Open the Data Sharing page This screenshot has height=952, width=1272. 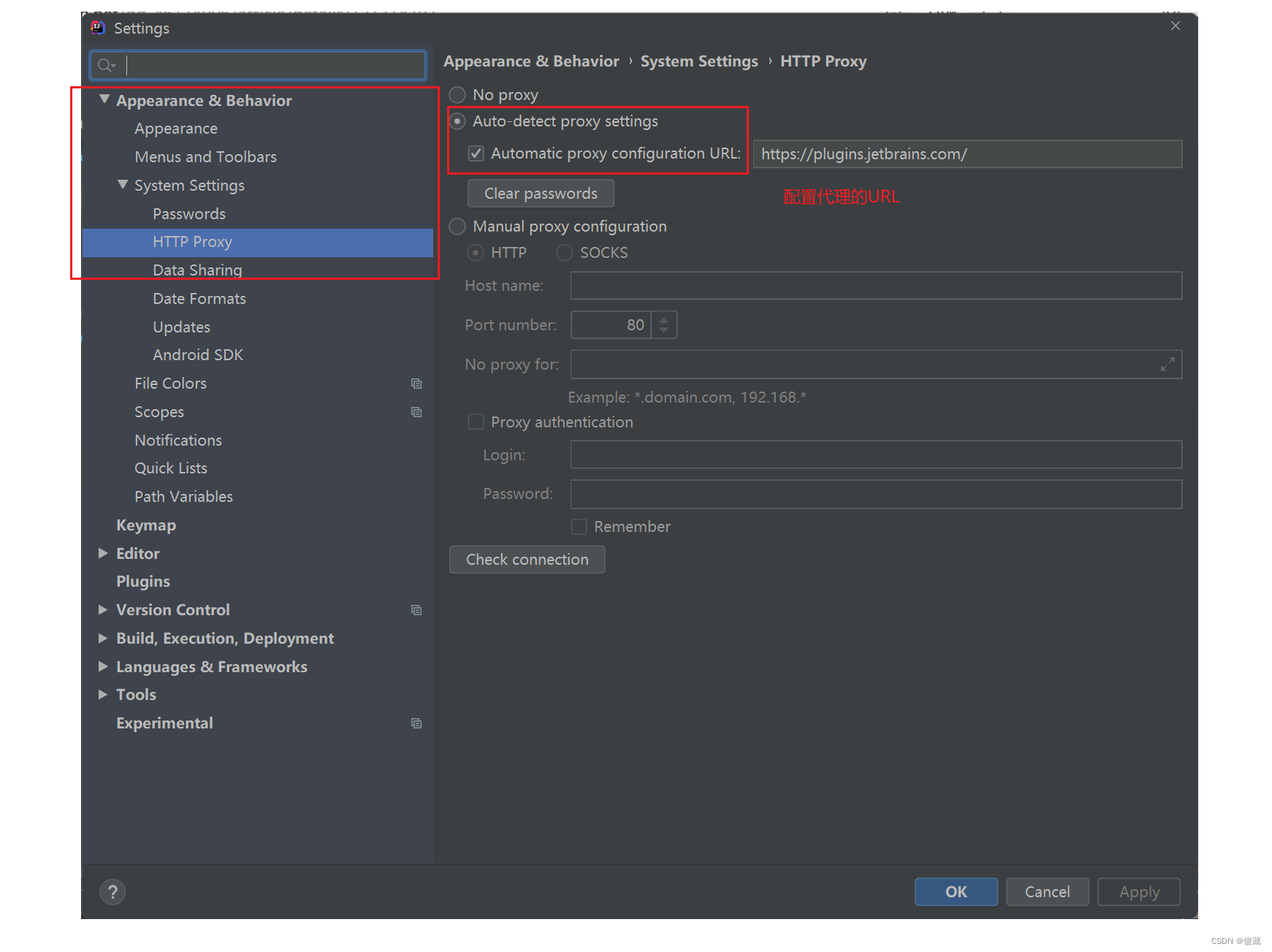point(197,270)
